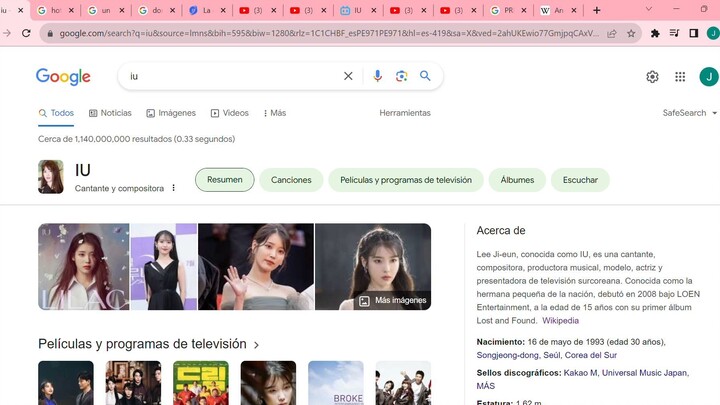
Task: Expand Películas y programas de televisión heading arrow
Action: pos(256,345)
